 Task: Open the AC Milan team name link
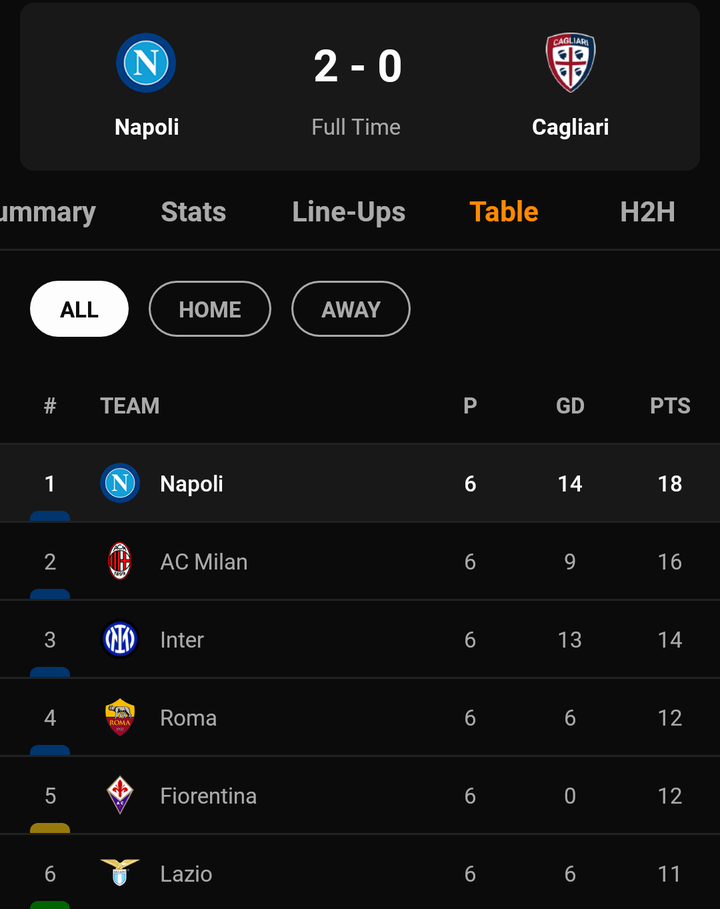click(x=203, y=562)
